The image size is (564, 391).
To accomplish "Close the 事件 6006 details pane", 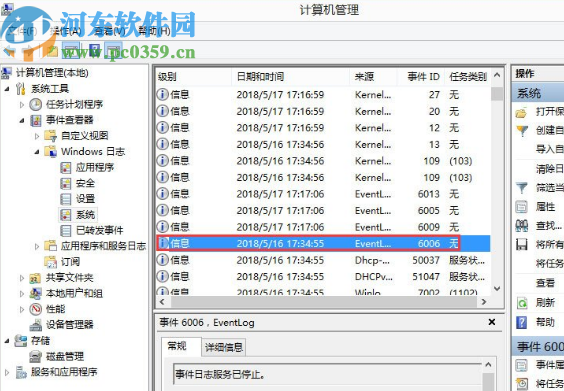I will (492, 322).
